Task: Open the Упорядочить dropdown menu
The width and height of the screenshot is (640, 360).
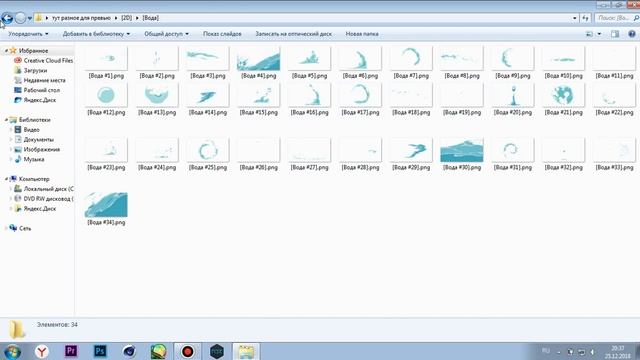Action: pos(28,34)
